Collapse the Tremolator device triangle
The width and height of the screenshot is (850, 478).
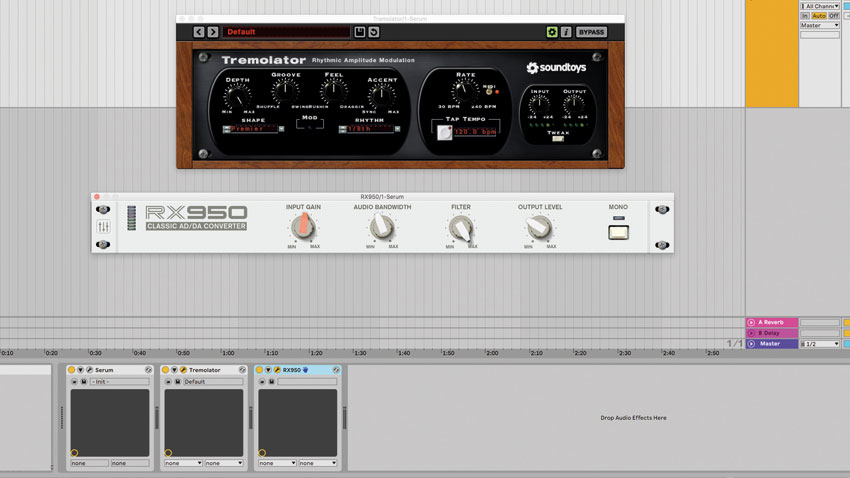click(174, 370)
